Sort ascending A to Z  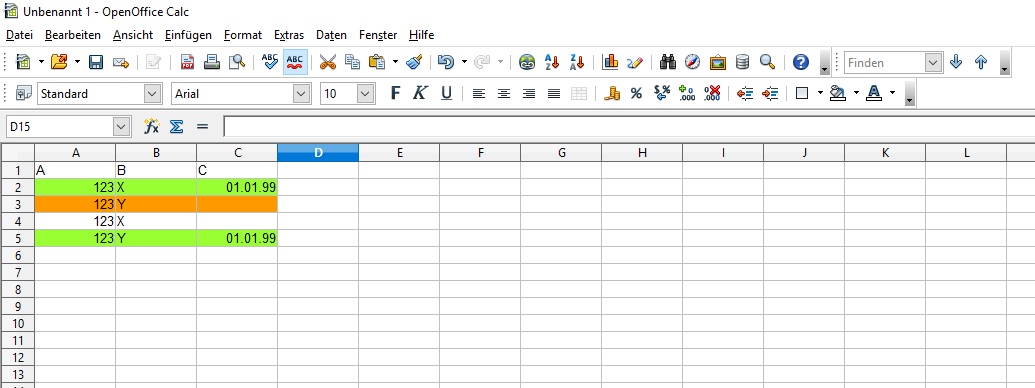point(552,62)
